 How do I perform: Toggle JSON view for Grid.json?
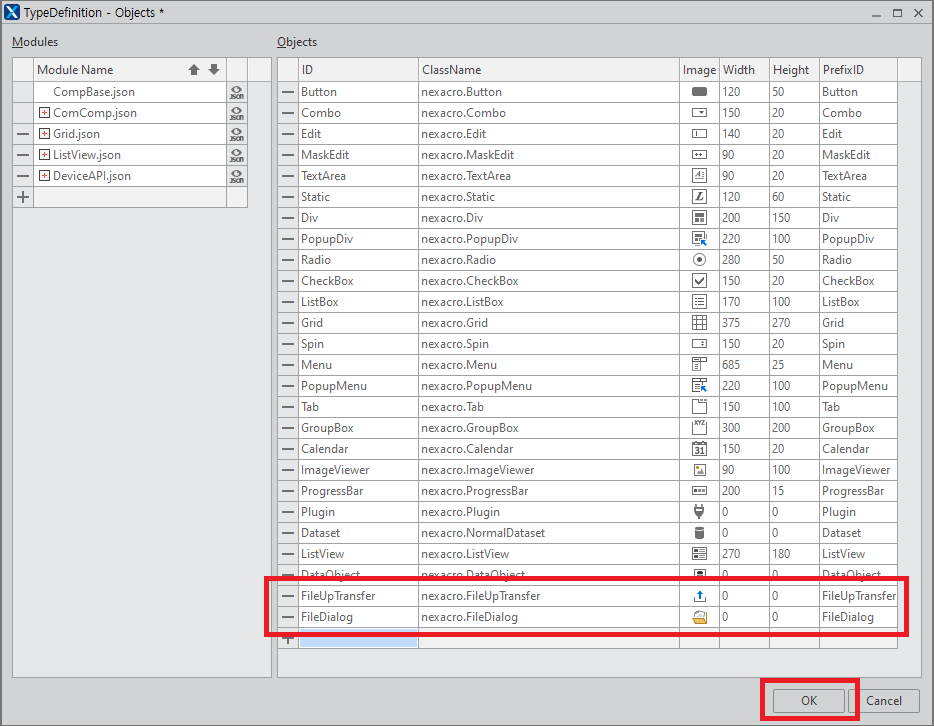click(x=237, y=134)
